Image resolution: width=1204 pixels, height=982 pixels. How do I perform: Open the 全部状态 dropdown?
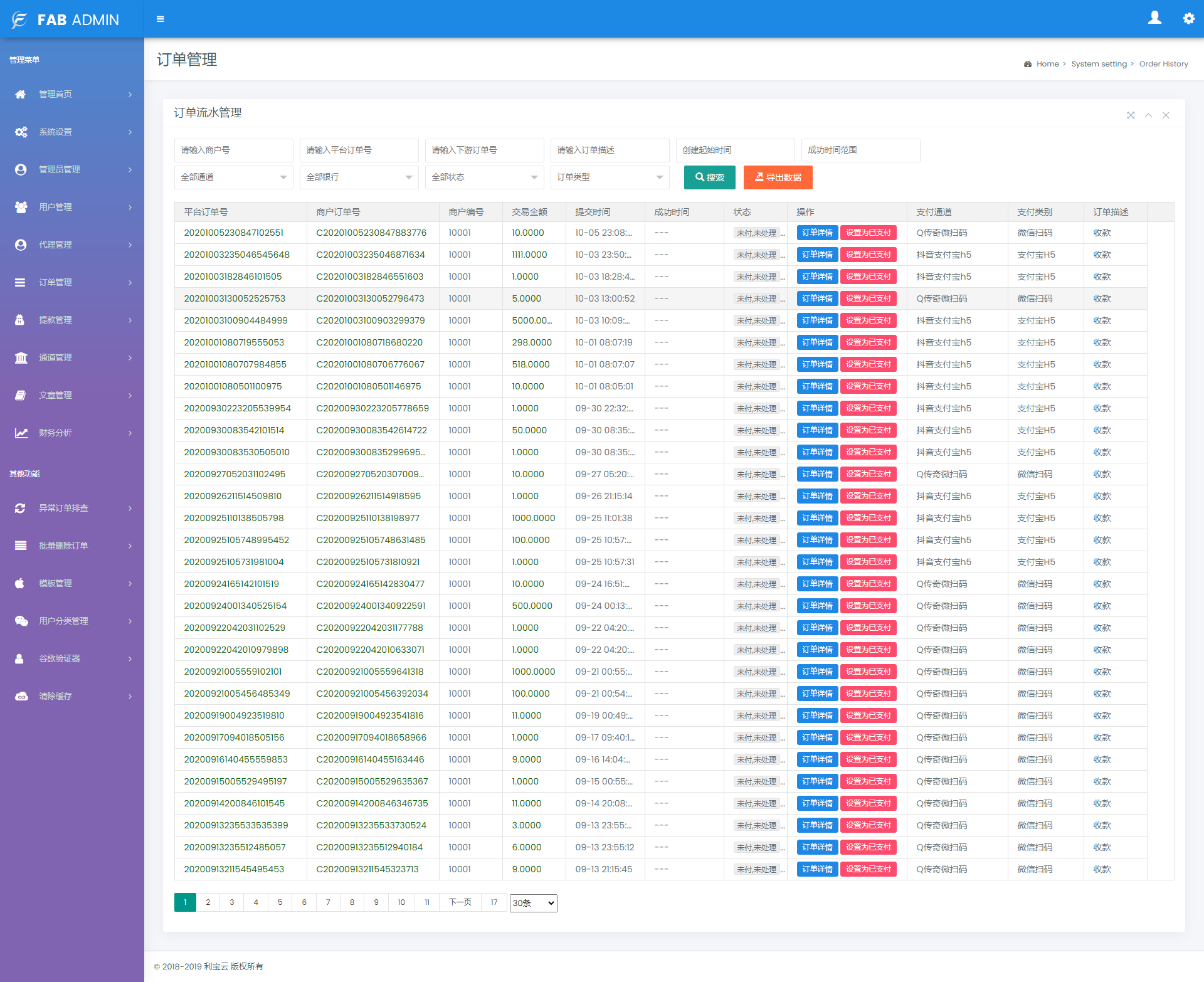click(484, 177)
